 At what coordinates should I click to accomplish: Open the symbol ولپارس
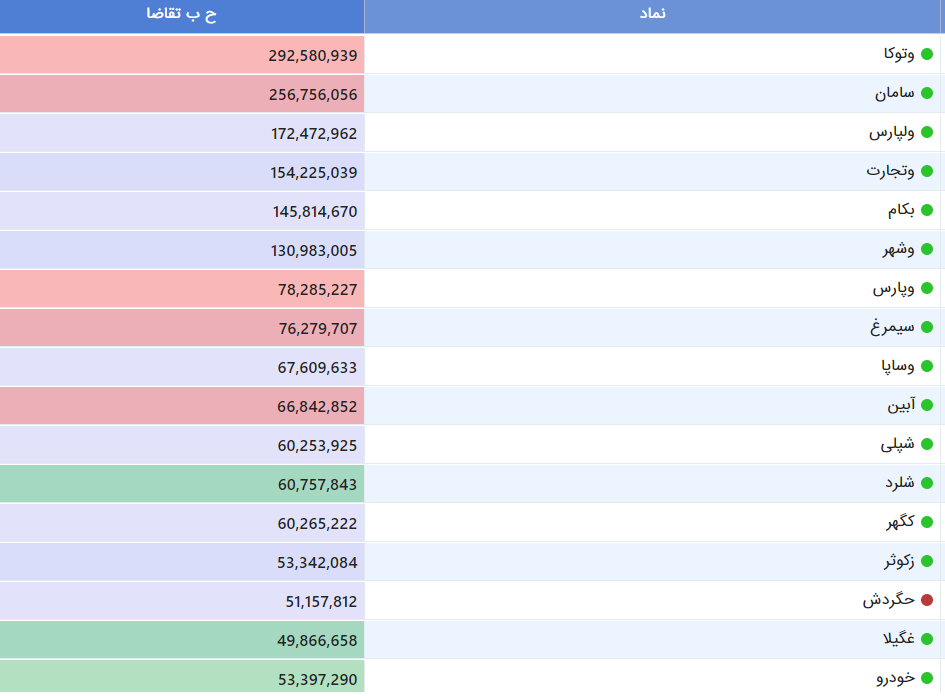pos(892,133)
